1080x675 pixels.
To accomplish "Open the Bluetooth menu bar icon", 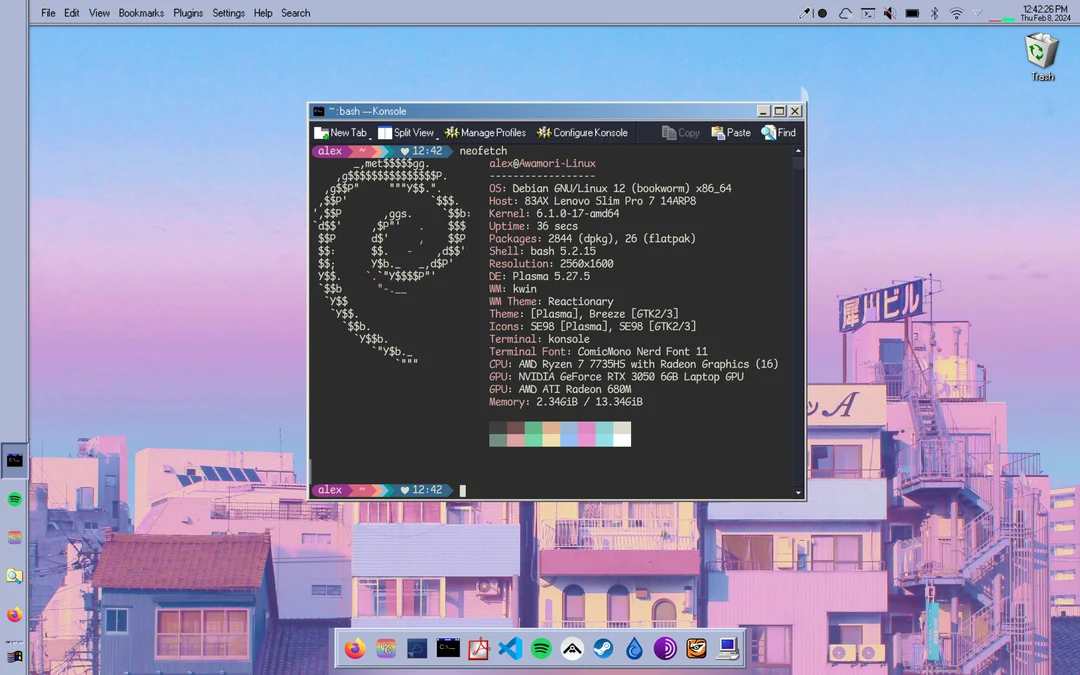I will click(933, 13).
